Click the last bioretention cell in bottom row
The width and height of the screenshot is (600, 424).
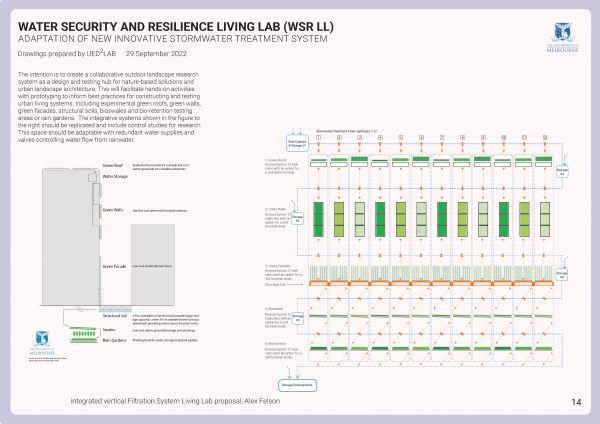(x=544, y=349)
